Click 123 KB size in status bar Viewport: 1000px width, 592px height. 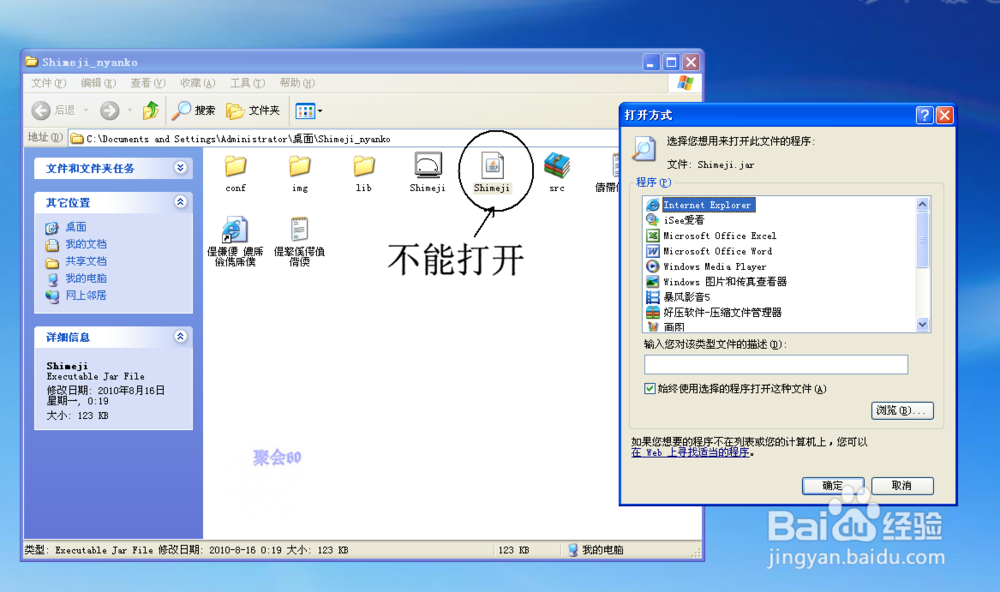[x=513, y=550]
